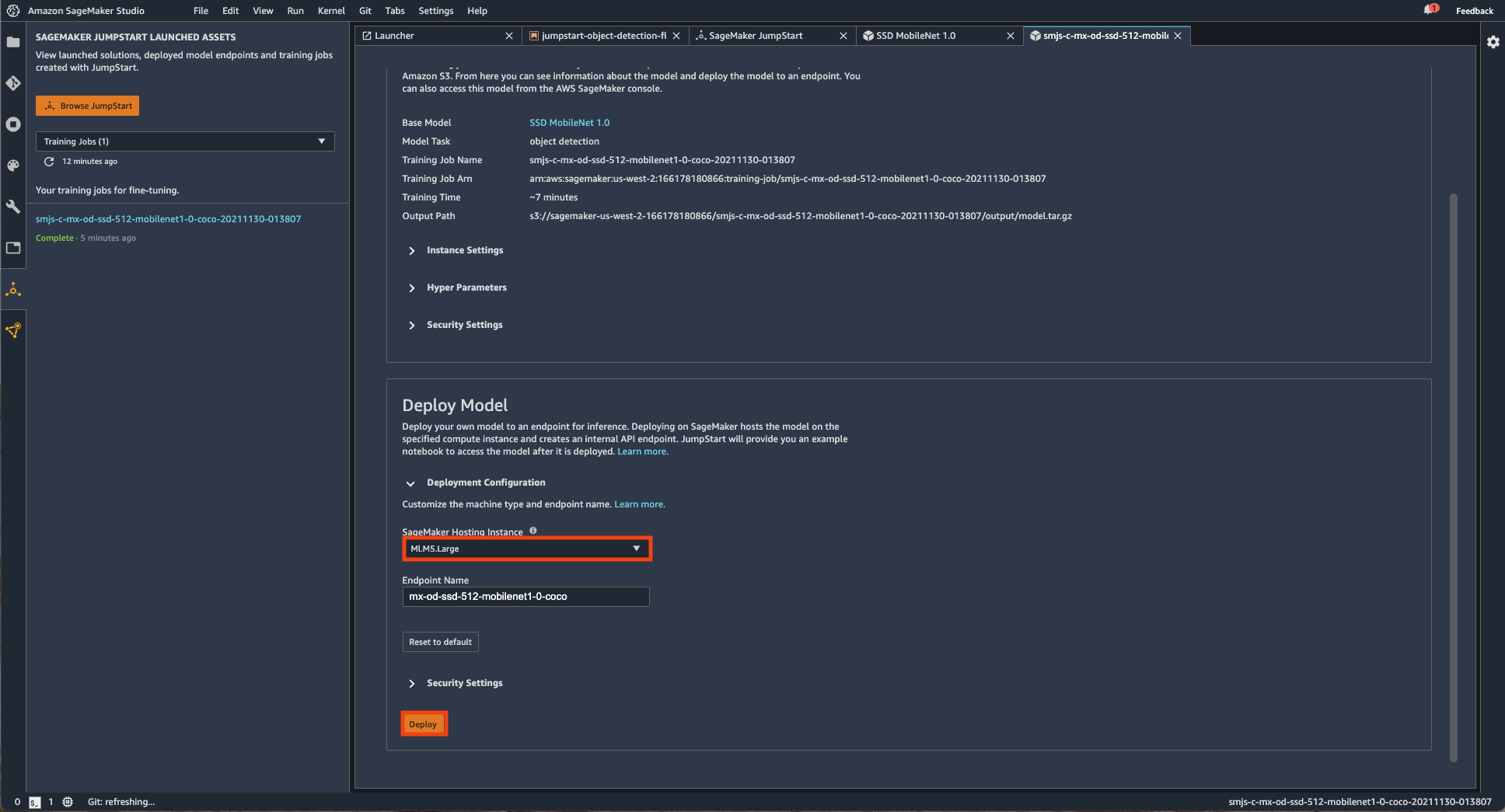Click the Git refreshing status text

(x=121, y=802)
